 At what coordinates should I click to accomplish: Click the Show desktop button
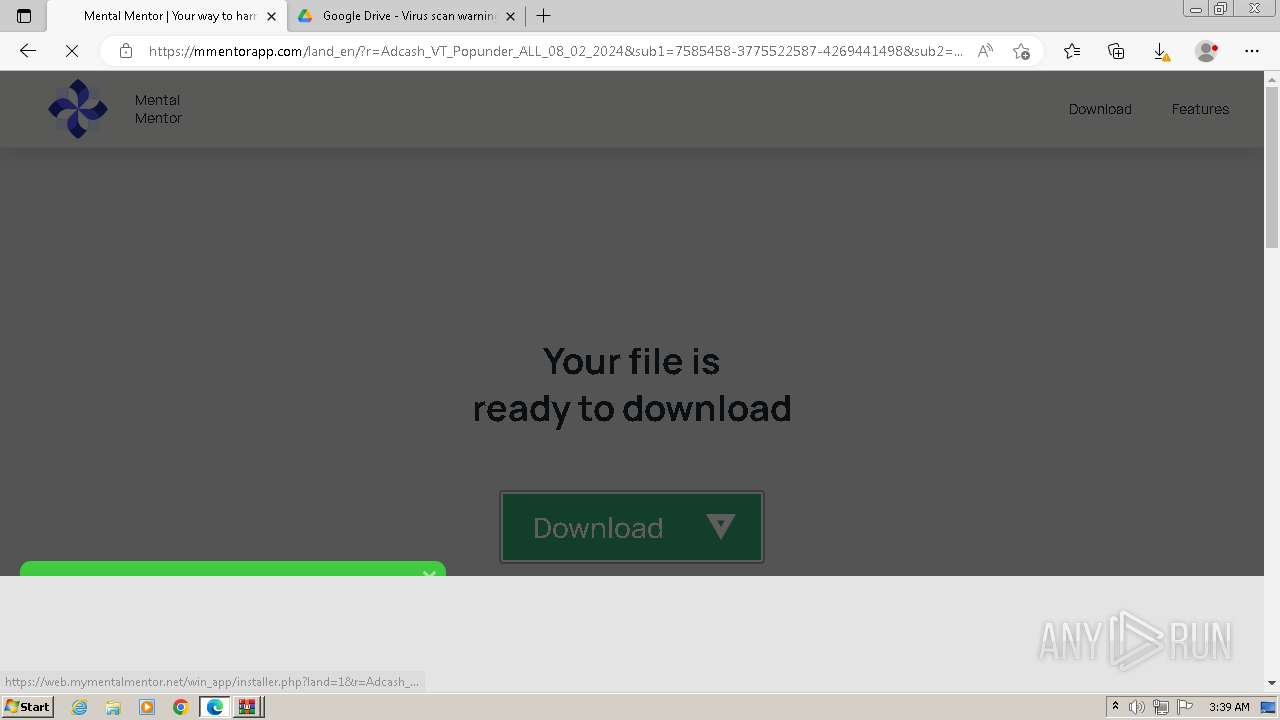[1269, 707]
